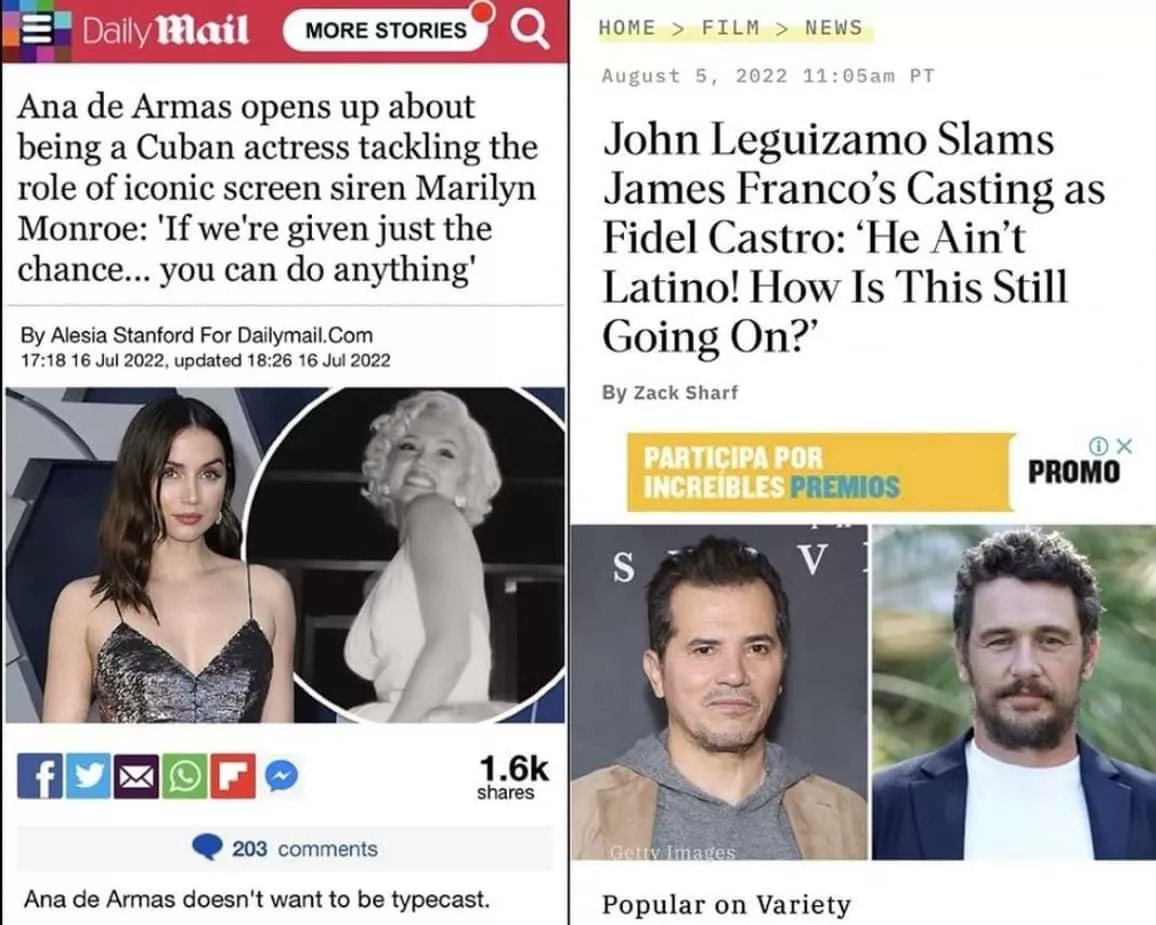Viewport: 1156px width, 925px height.
Task: Open the 203 comments link
Action: (285, 848)
